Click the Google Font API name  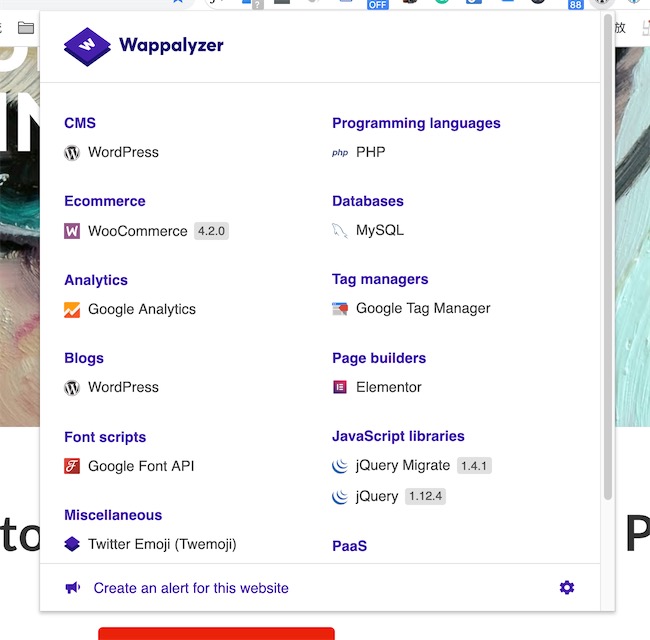(141, 466)
